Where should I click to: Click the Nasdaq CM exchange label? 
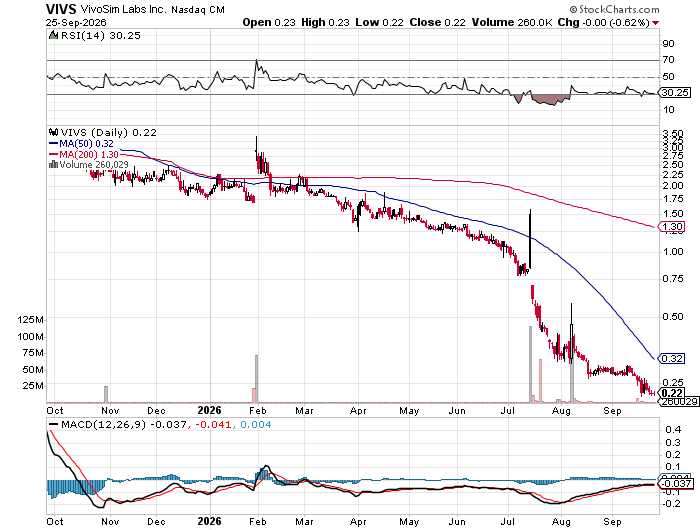click(198, 10)
